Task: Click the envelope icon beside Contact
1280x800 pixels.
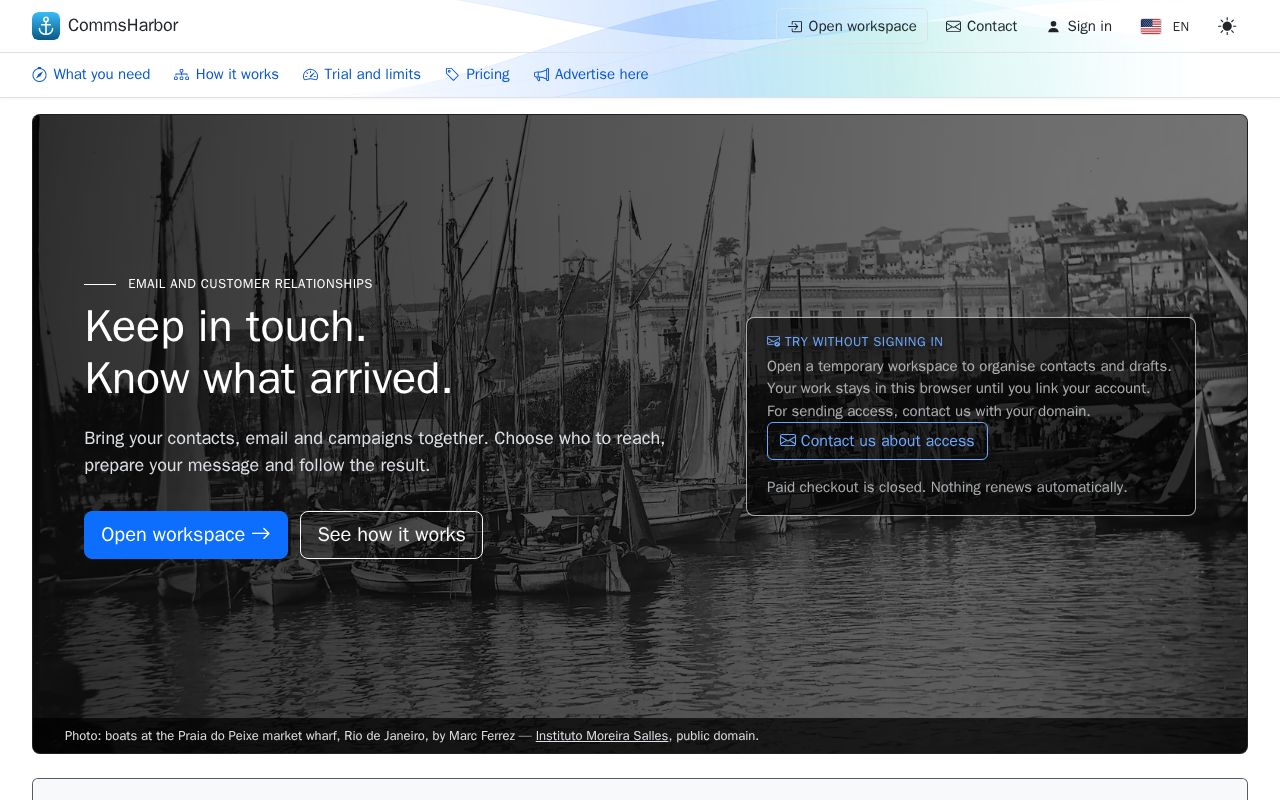Action: pyautogui.click(x=953, y=27)
